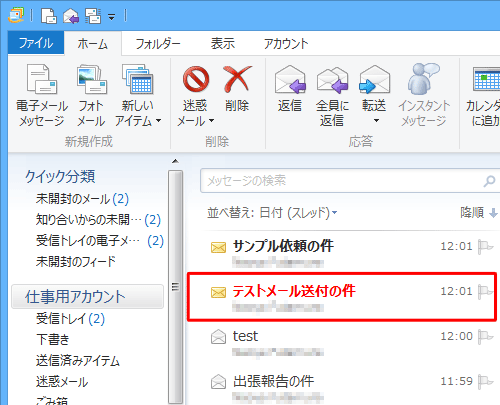The image size is (500, 405).
Task: Open the ファイル menu tab
Action: click(x=36, y=43)
